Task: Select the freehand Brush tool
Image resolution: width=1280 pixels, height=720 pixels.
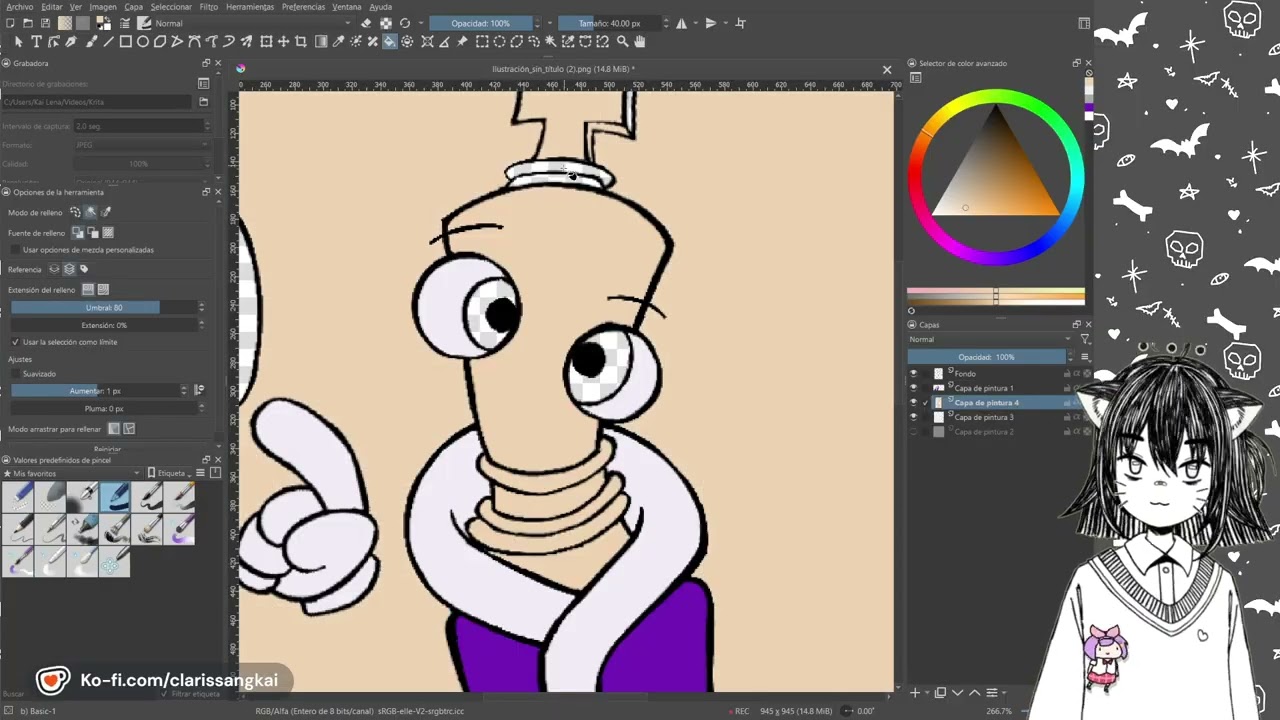Action: 90,42
